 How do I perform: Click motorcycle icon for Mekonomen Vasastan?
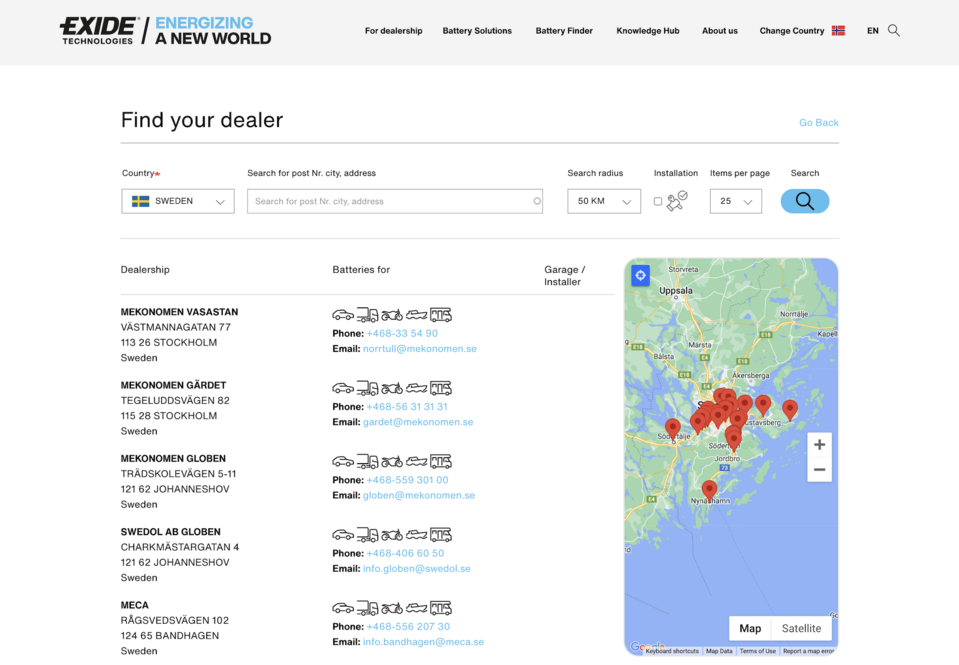pos(392,316)
